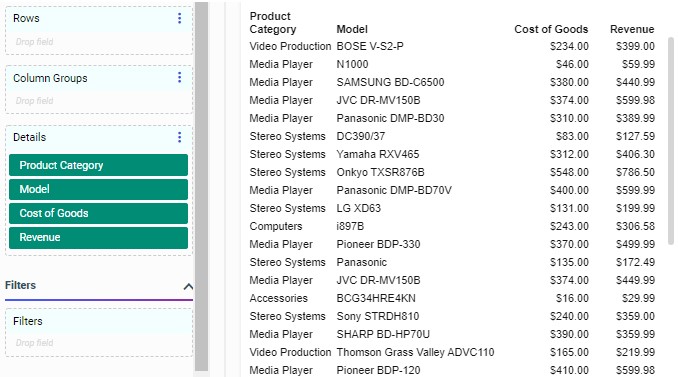Open the Column Groups kebab menu

point(179,78)
